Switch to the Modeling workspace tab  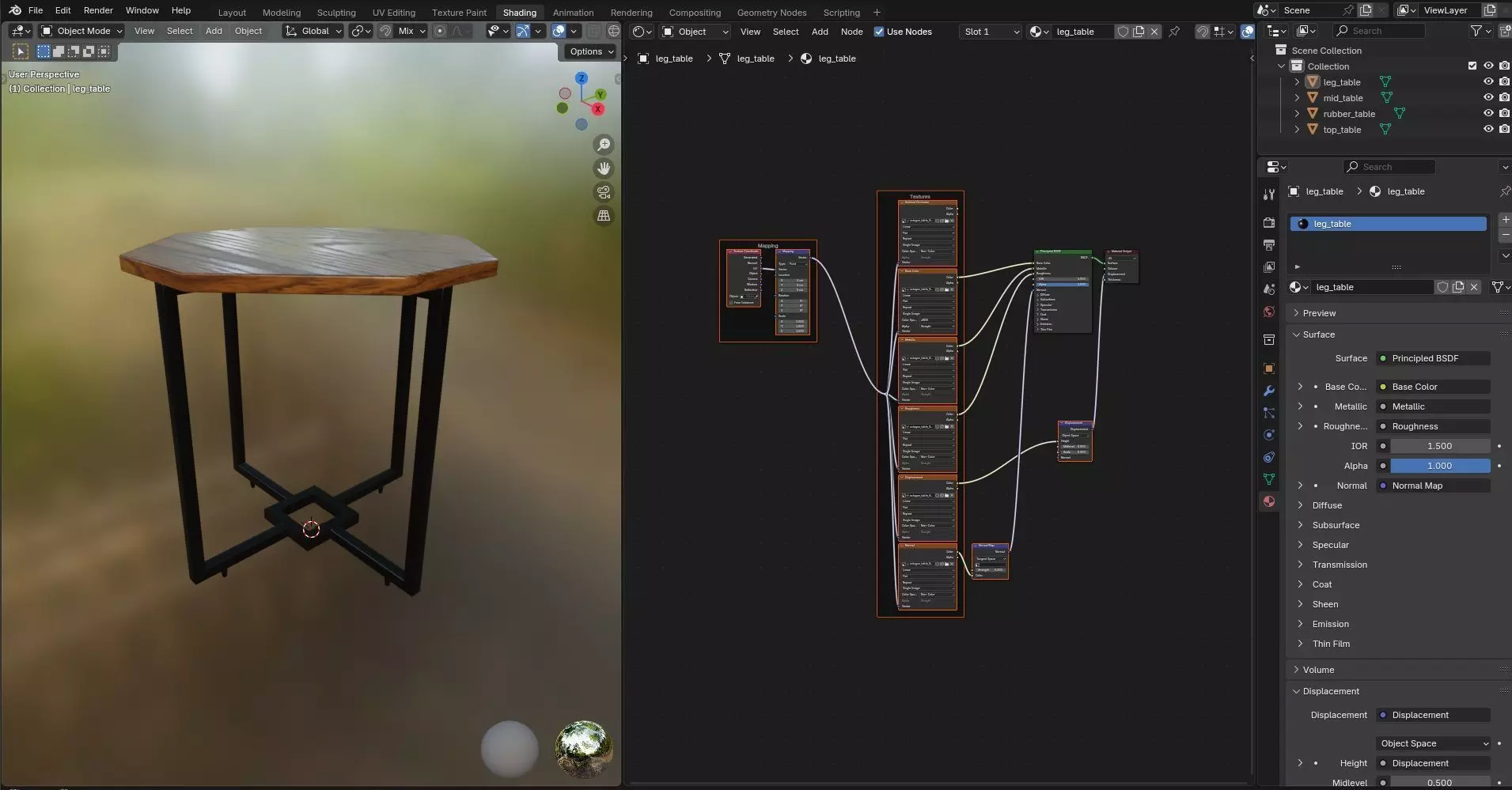pos(281,13)
